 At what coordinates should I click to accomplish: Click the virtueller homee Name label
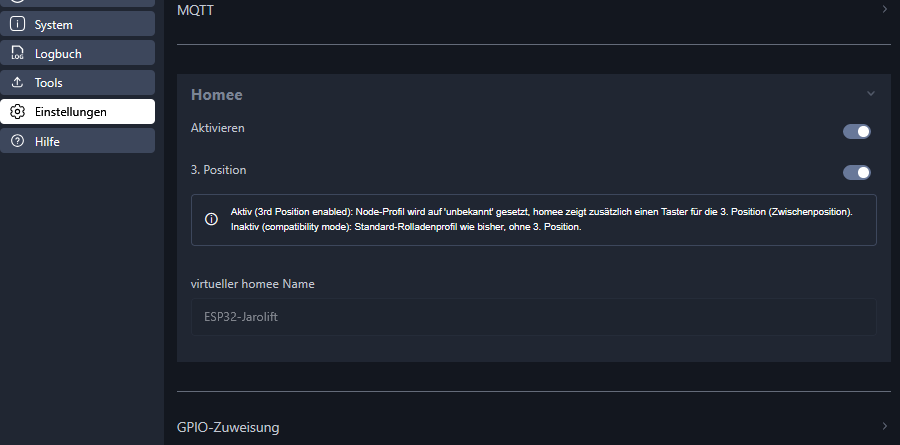[253, 284]
